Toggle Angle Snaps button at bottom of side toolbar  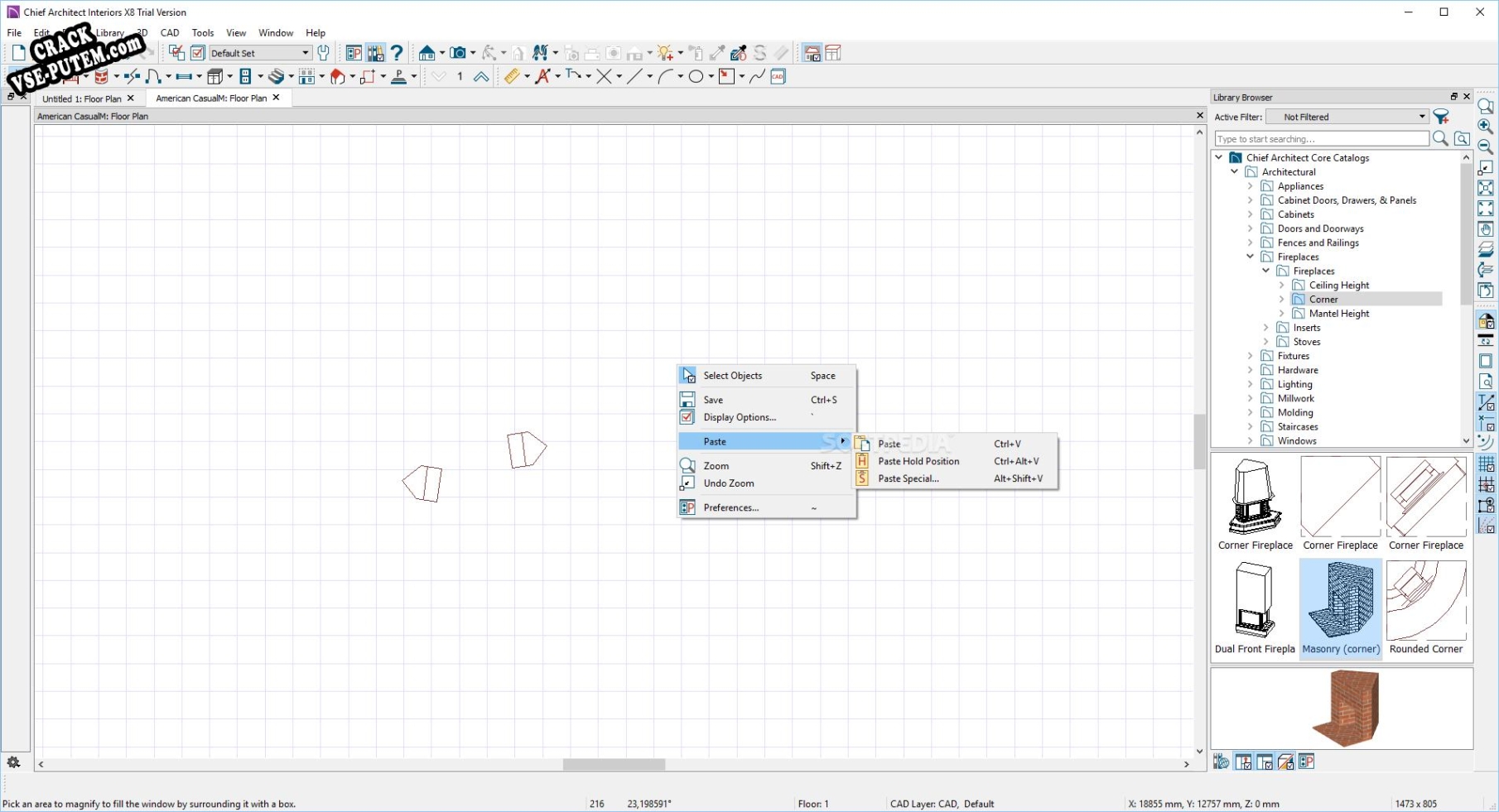point(1486,525)
